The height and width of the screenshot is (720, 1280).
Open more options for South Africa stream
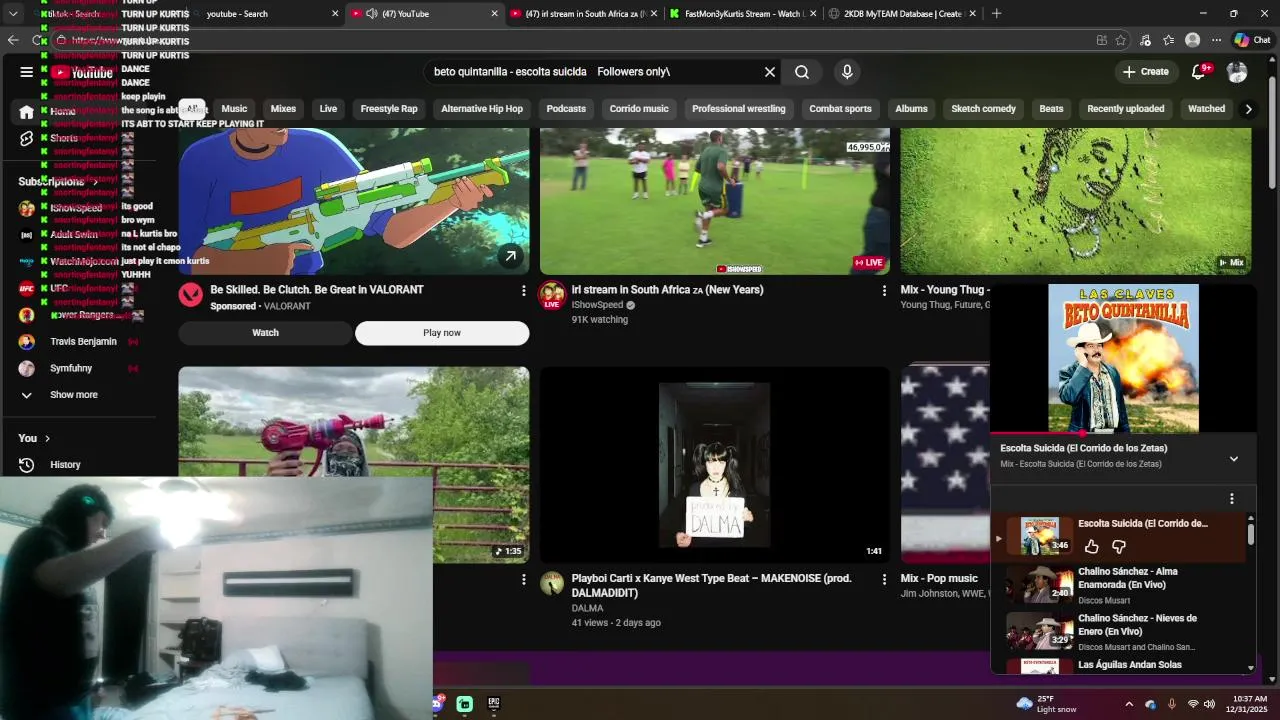883,290
